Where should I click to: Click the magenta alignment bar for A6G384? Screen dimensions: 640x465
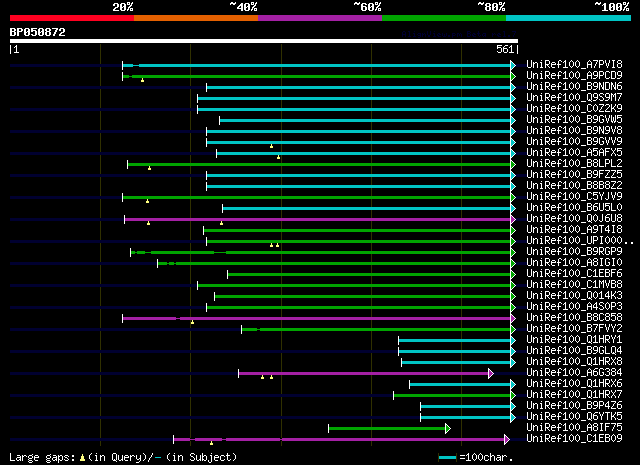364,373
